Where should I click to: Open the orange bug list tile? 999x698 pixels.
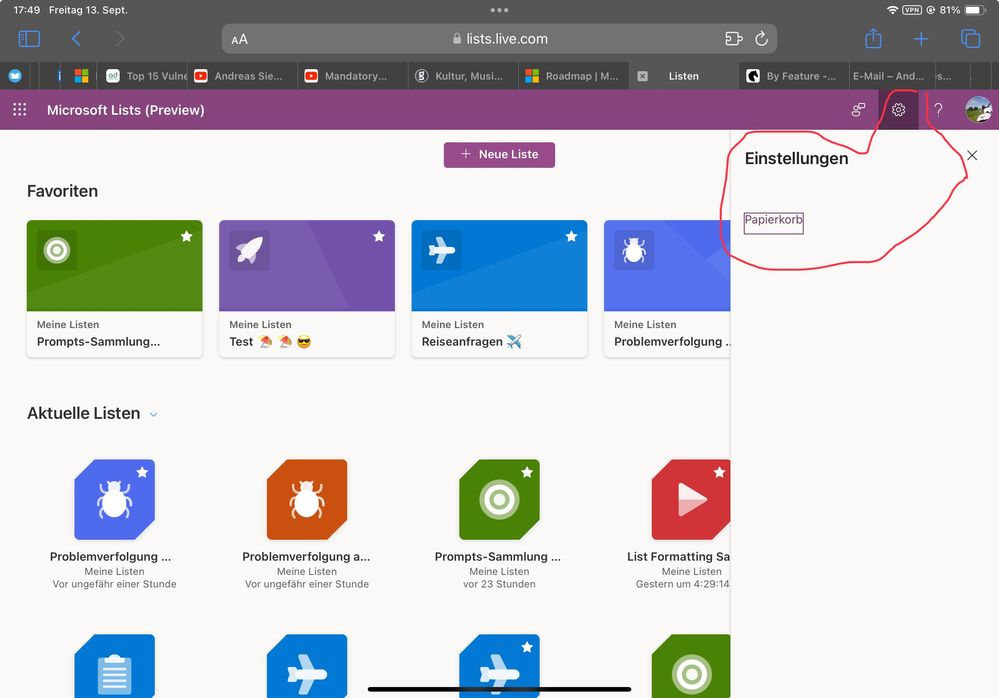pos(307,499)
